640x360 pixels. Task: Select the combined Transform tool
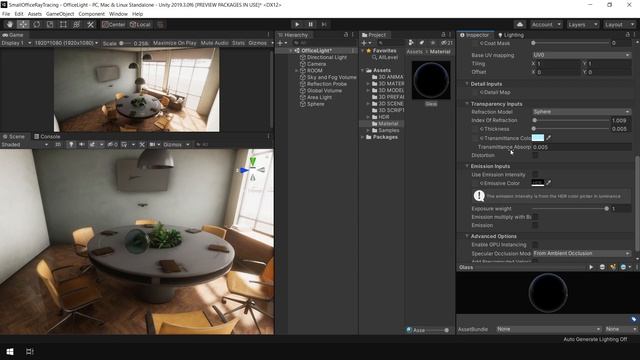click(77, 24)
